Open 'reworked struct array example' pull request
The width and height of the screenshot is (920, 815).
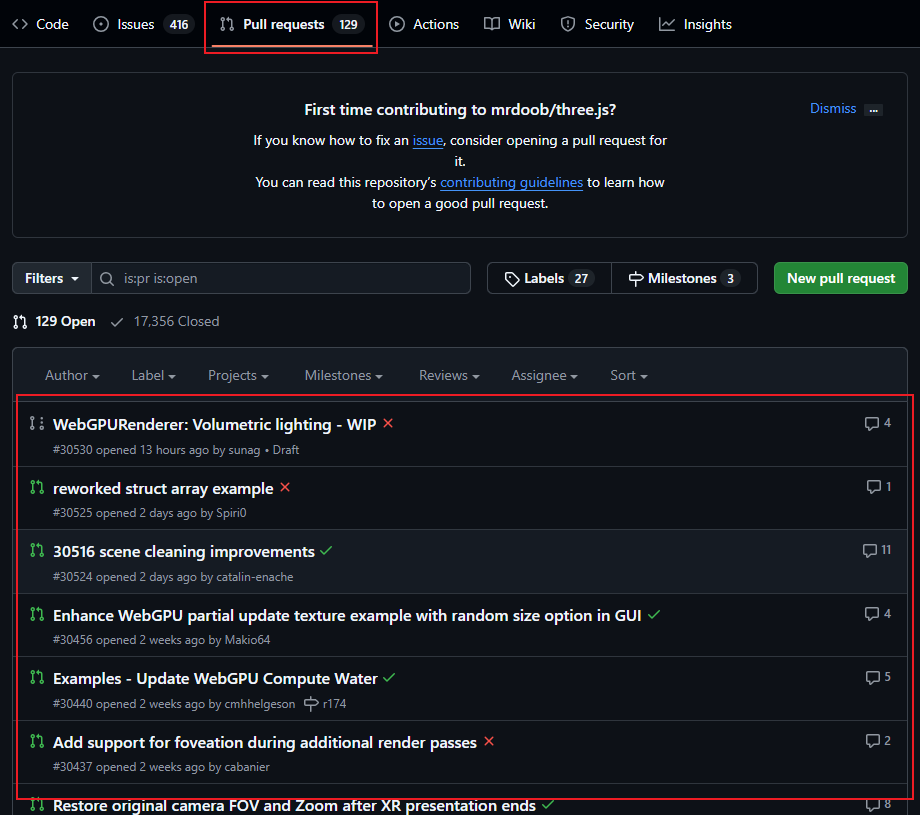point(163,489)
